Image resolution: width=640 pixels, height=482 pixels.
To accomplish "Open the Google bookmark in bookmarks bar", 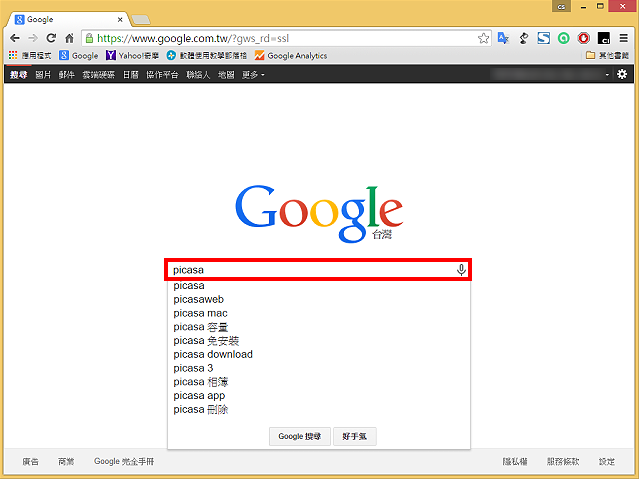I will pos(79,56).
